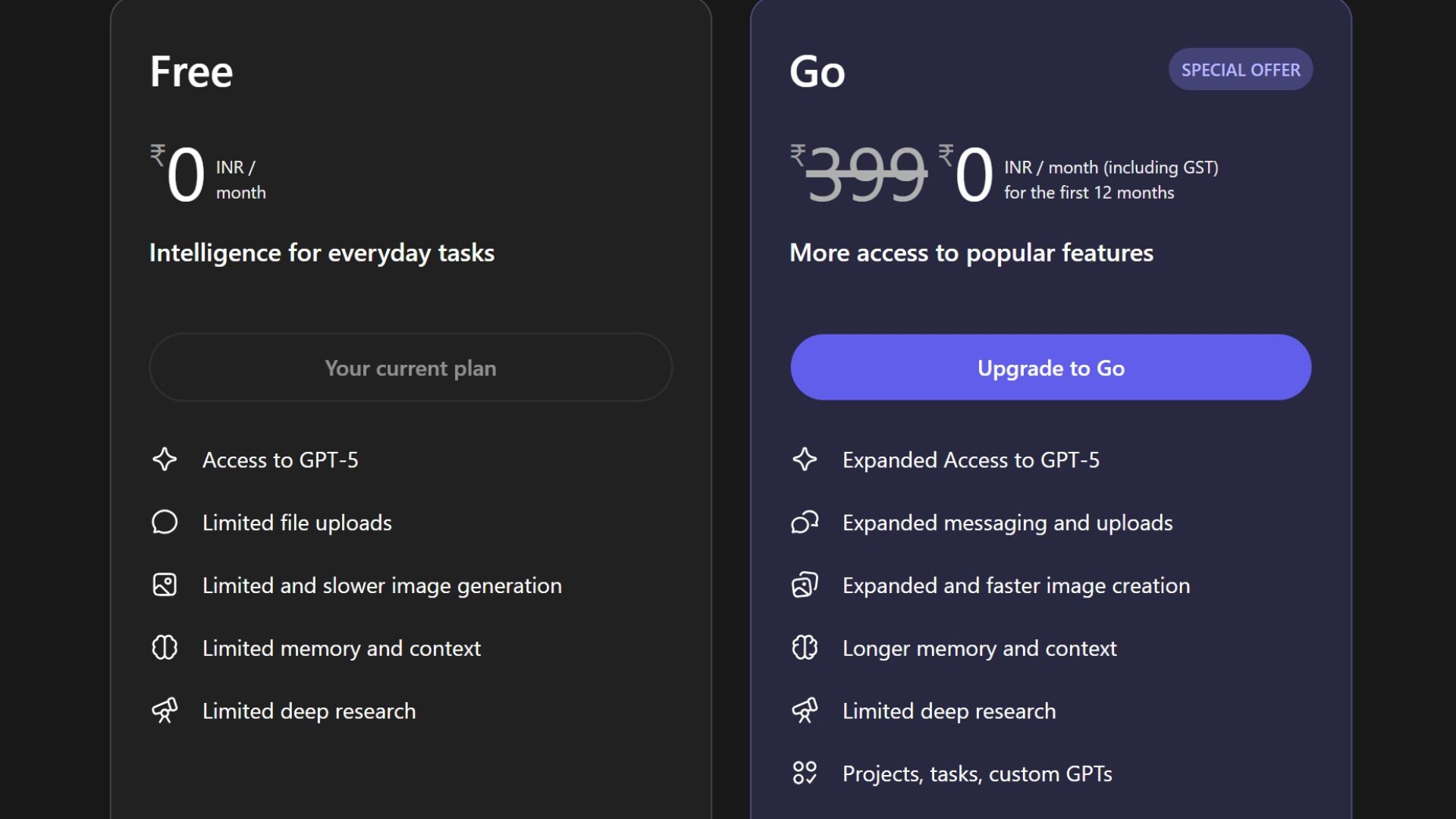Click the Projects, tasks, custom GPTs text

[x=977, y=774]
